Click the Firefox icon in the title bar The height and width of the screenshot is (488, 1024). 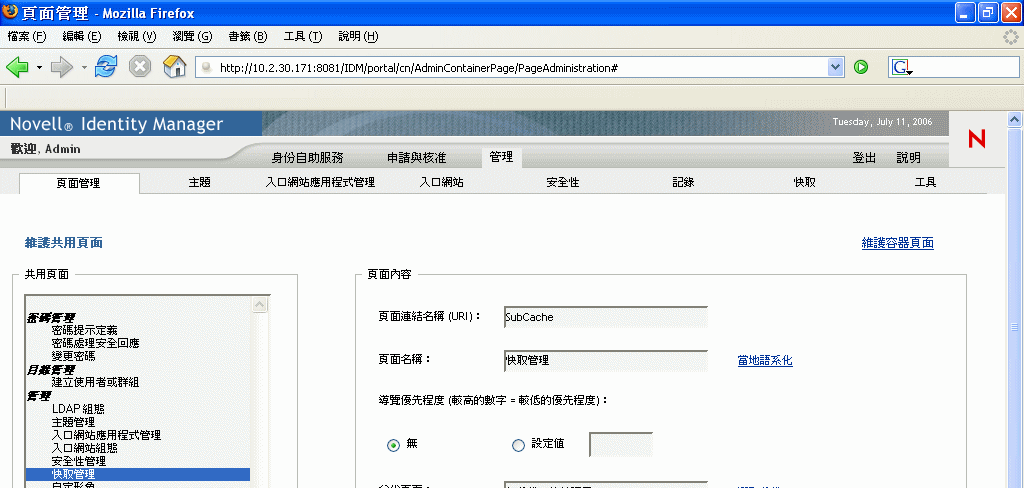10,12
